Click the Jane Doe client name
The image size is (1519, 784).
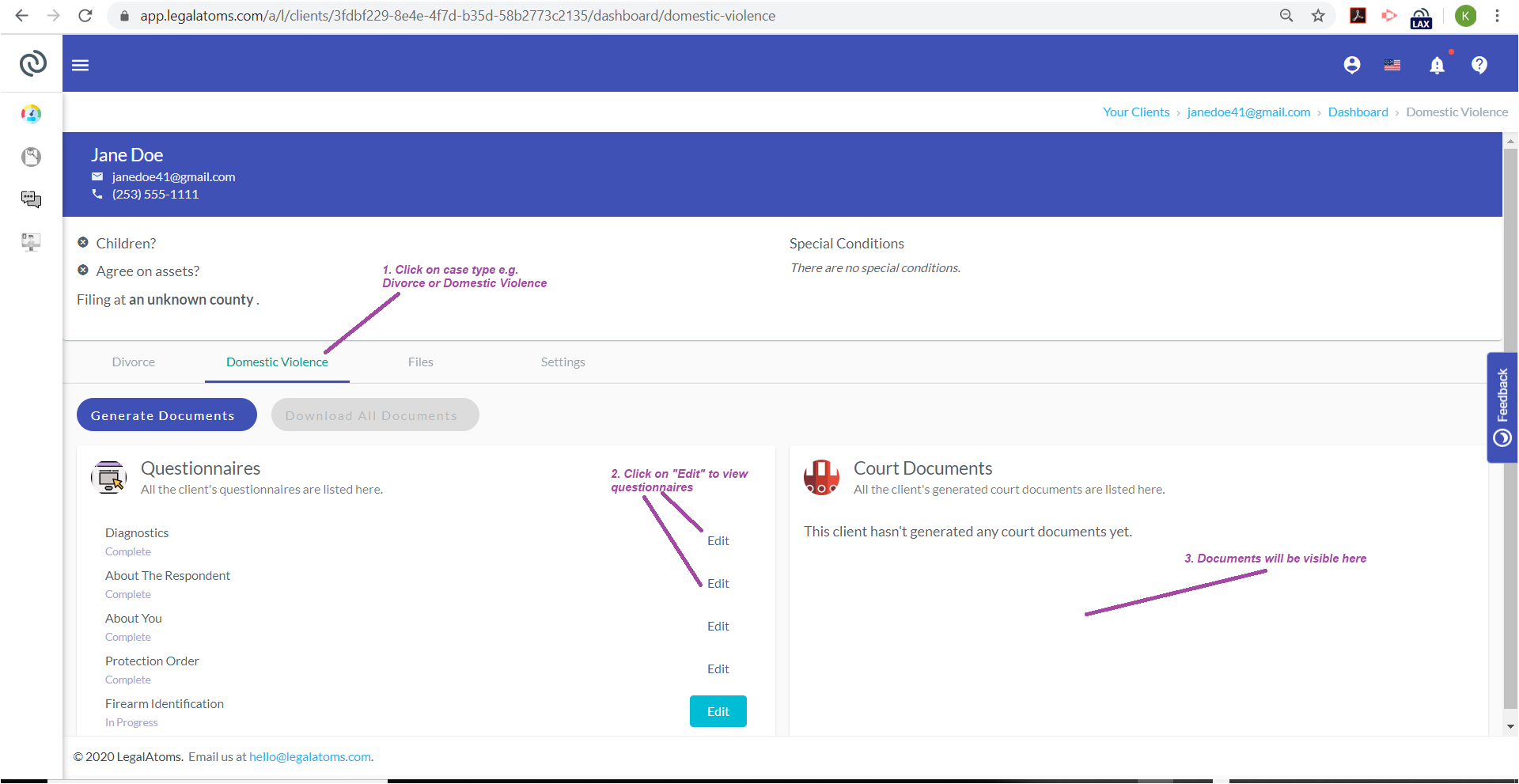[x=127, y=155]
